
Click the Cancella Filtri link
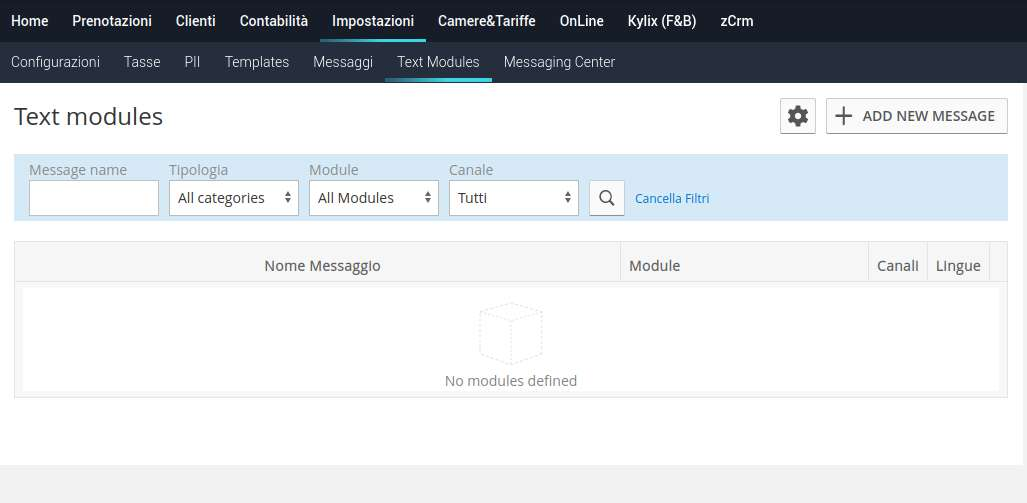(x=672, y=198)
